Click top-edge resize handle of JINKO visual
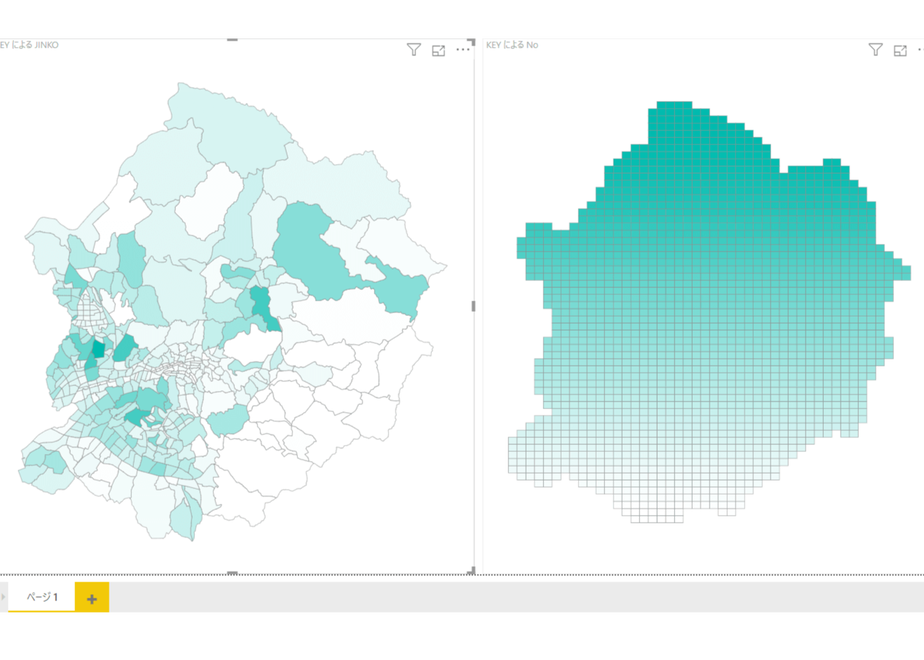The image size is (924, 660). [x=232, y=39]
